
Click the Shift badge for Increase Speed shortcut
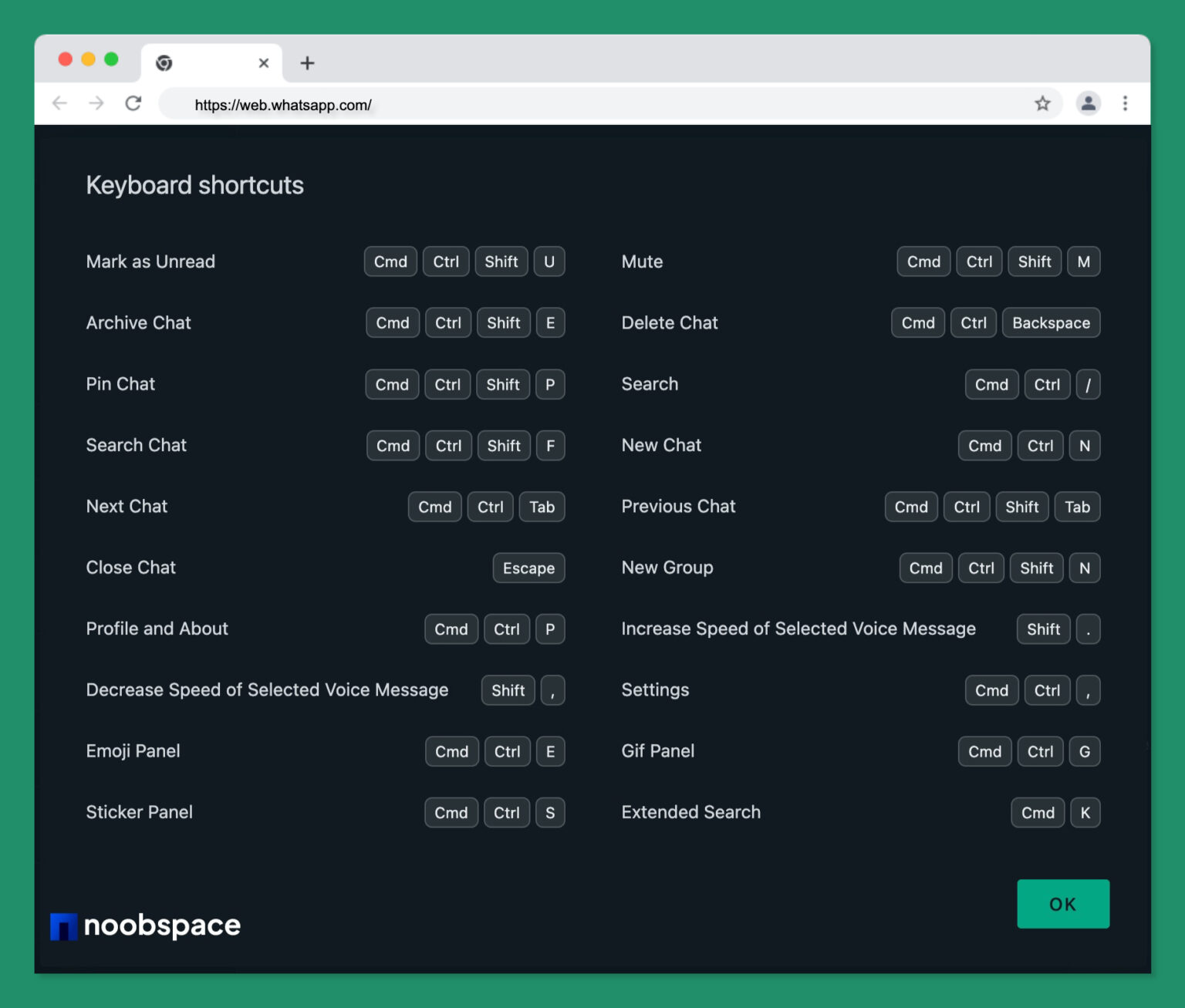coord(1043,629)
